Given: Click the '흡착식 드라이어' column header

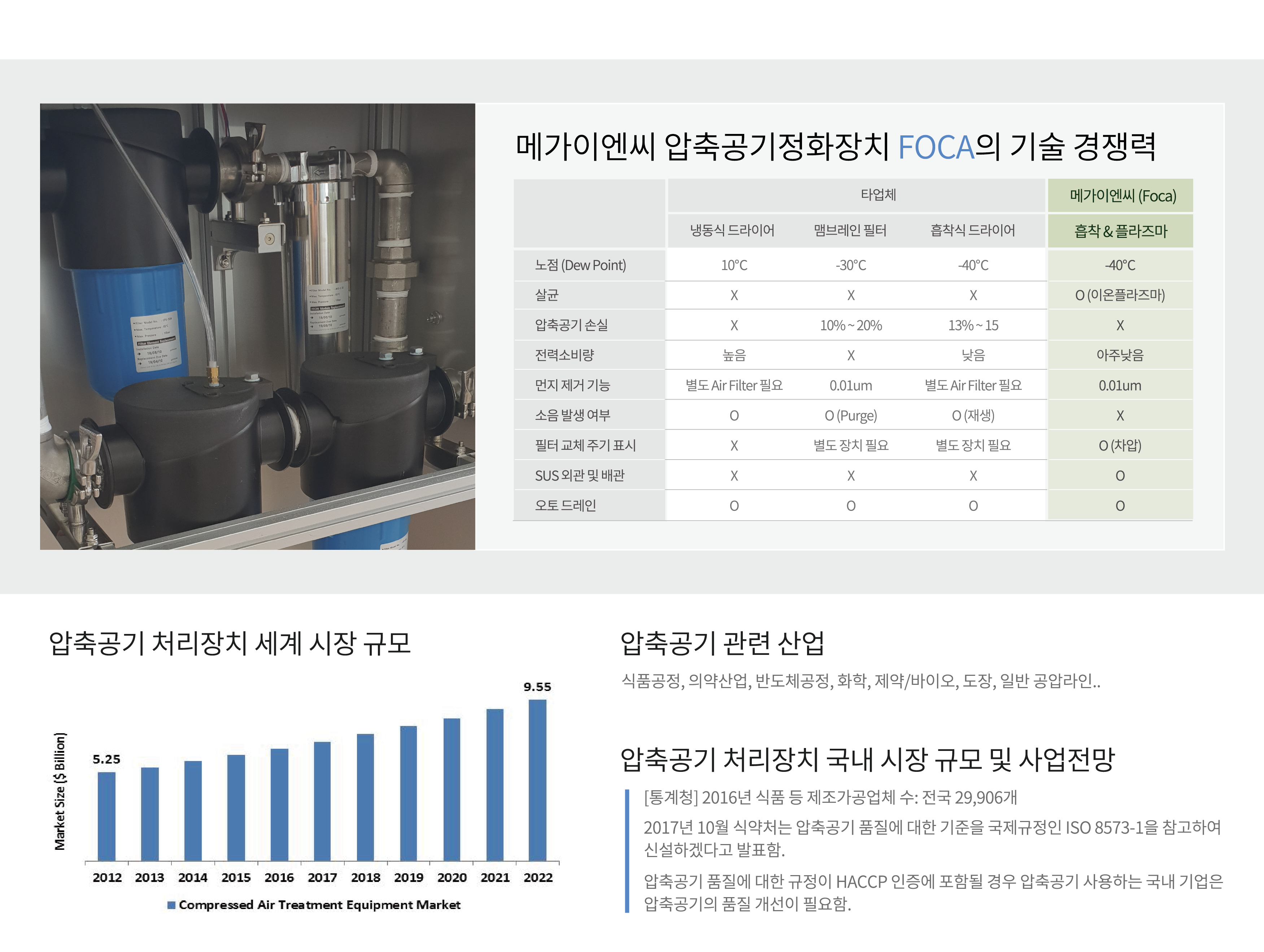Looking at the screenshot, I should (973, 230).
